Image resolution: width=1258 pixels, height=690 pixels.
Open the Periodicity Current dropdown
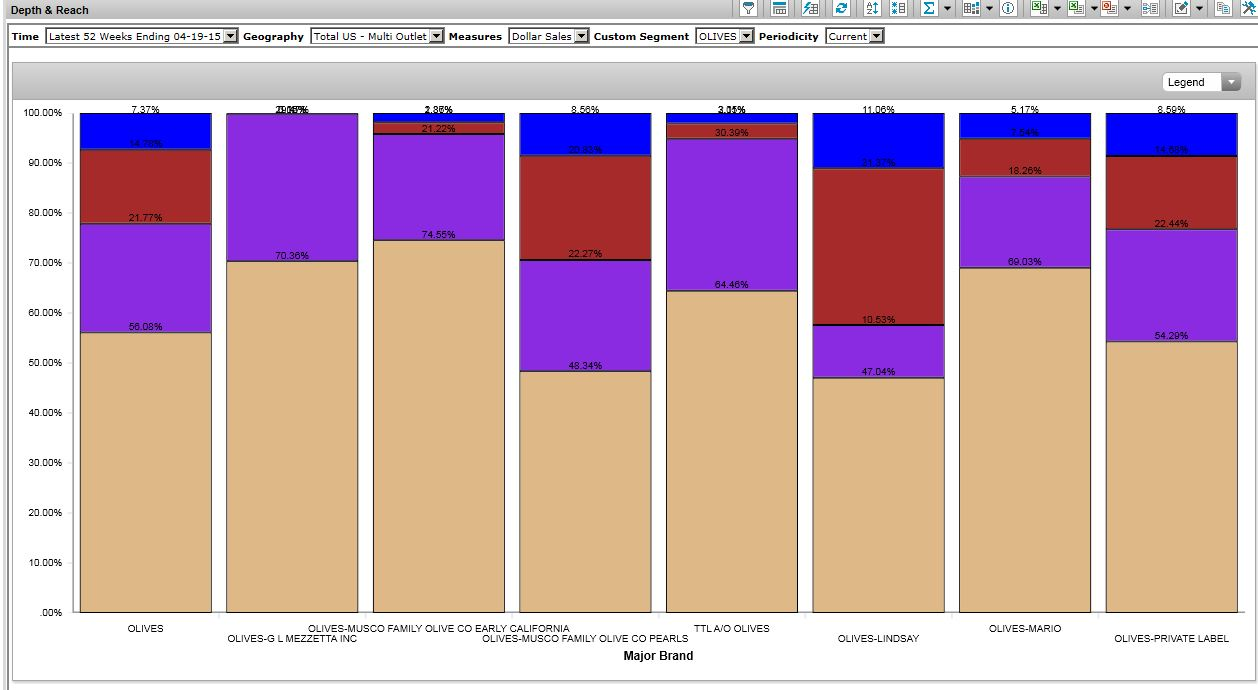click(877, 36)
